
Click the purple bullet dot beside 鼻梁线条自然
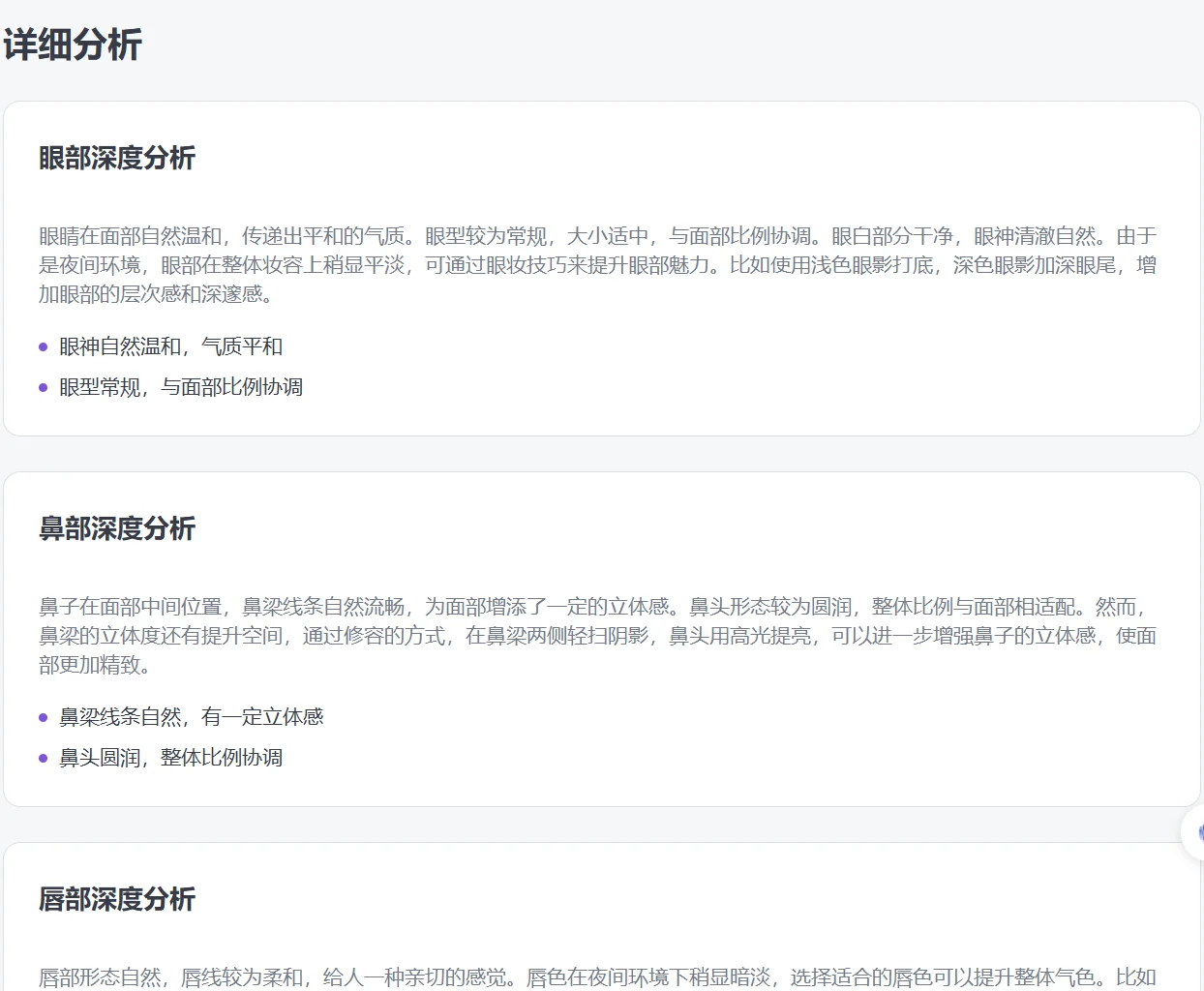point(42,717)
